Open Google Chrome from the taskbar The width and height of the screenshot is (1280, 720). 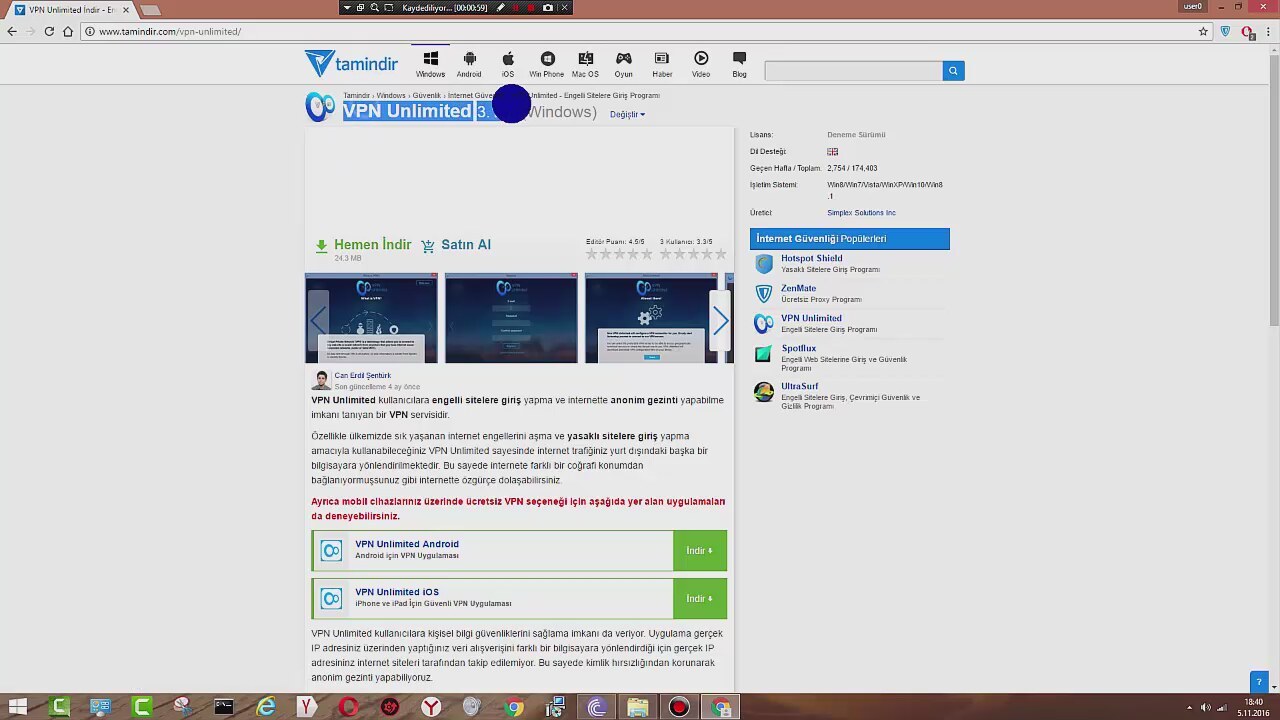coord(514,707)
